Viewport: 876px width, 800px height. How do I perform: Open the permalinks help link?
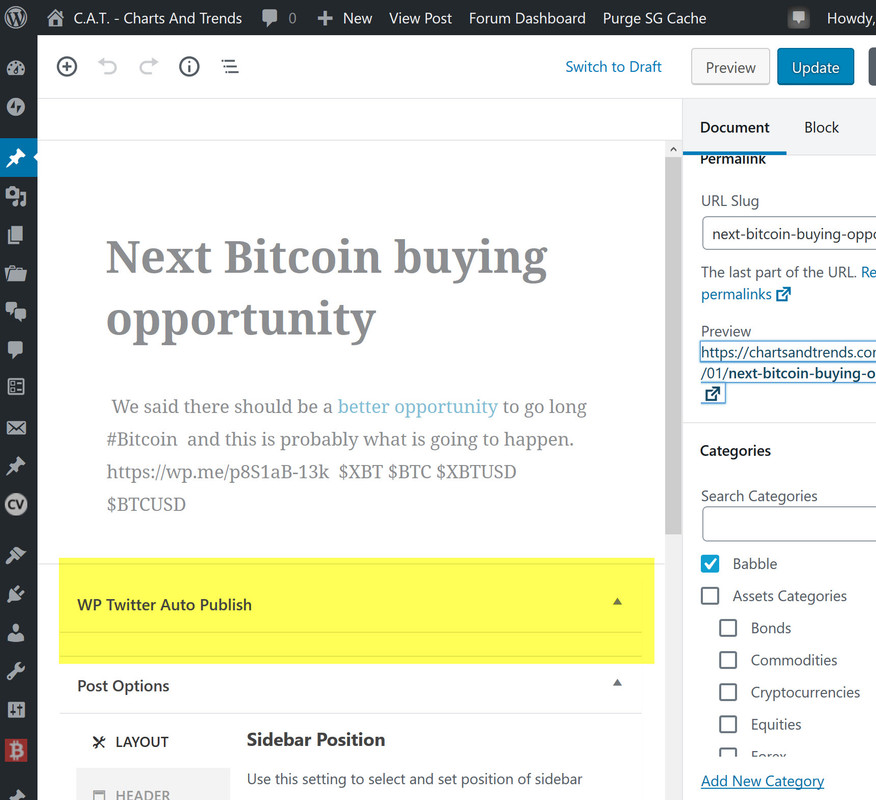745,294
